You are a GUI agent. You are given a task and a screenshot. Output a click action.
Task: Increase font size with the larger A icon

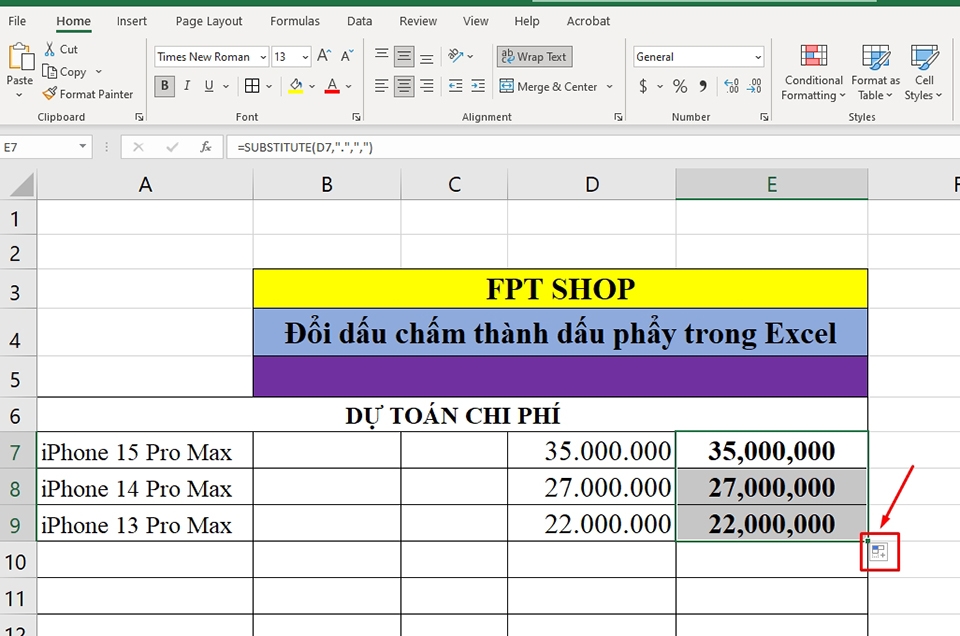tap(324, 56)
